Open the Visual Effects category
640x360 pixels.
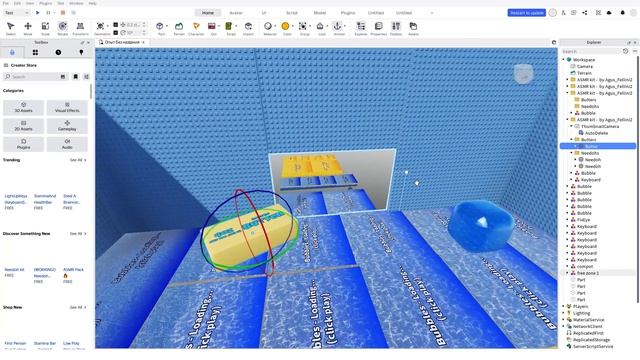(67, 107)
